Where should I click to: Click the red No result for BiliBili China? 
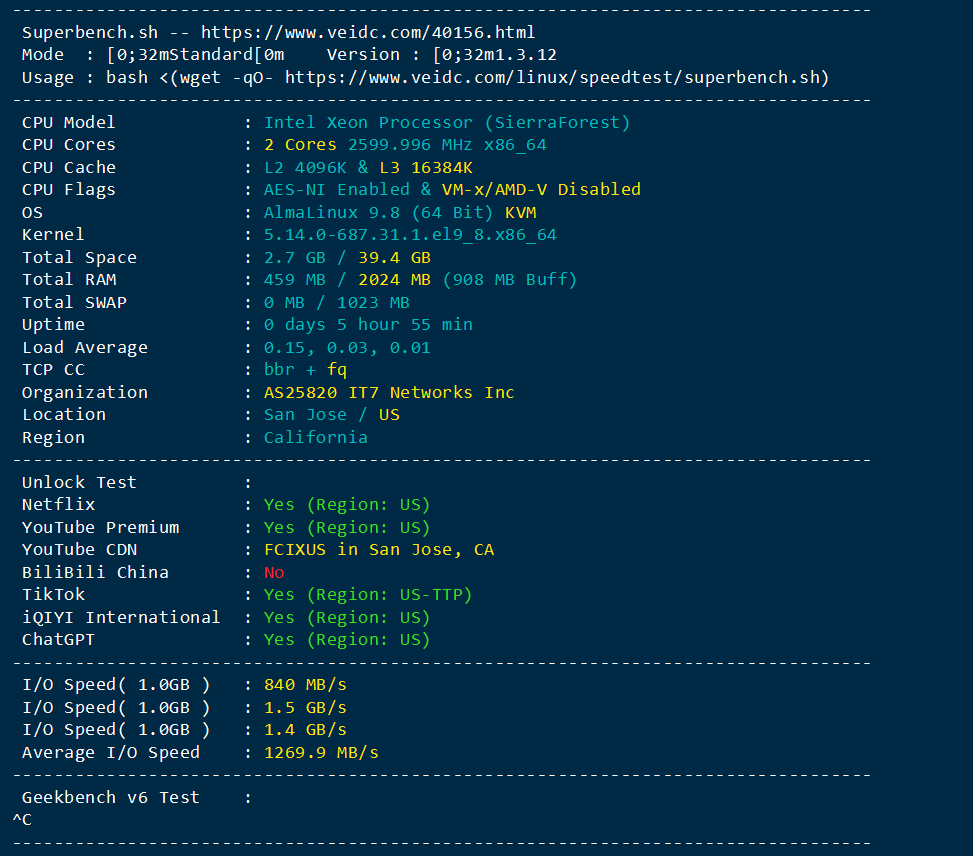(x=274, y=572)
